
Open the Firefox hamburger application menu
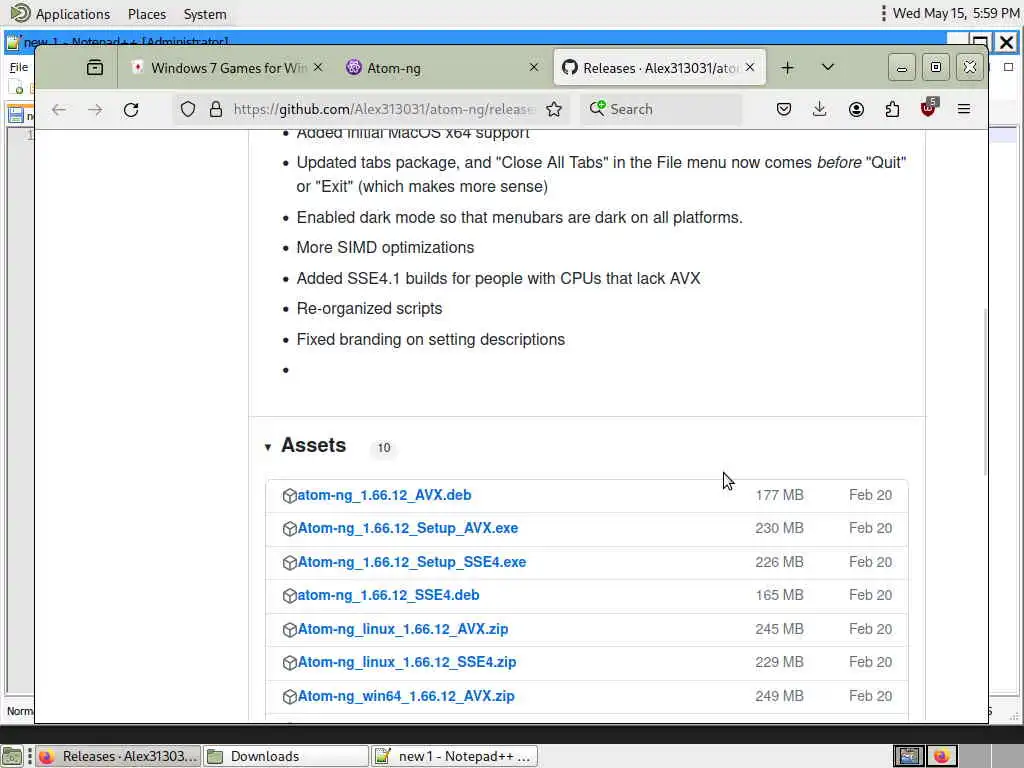tap(964, 109)
